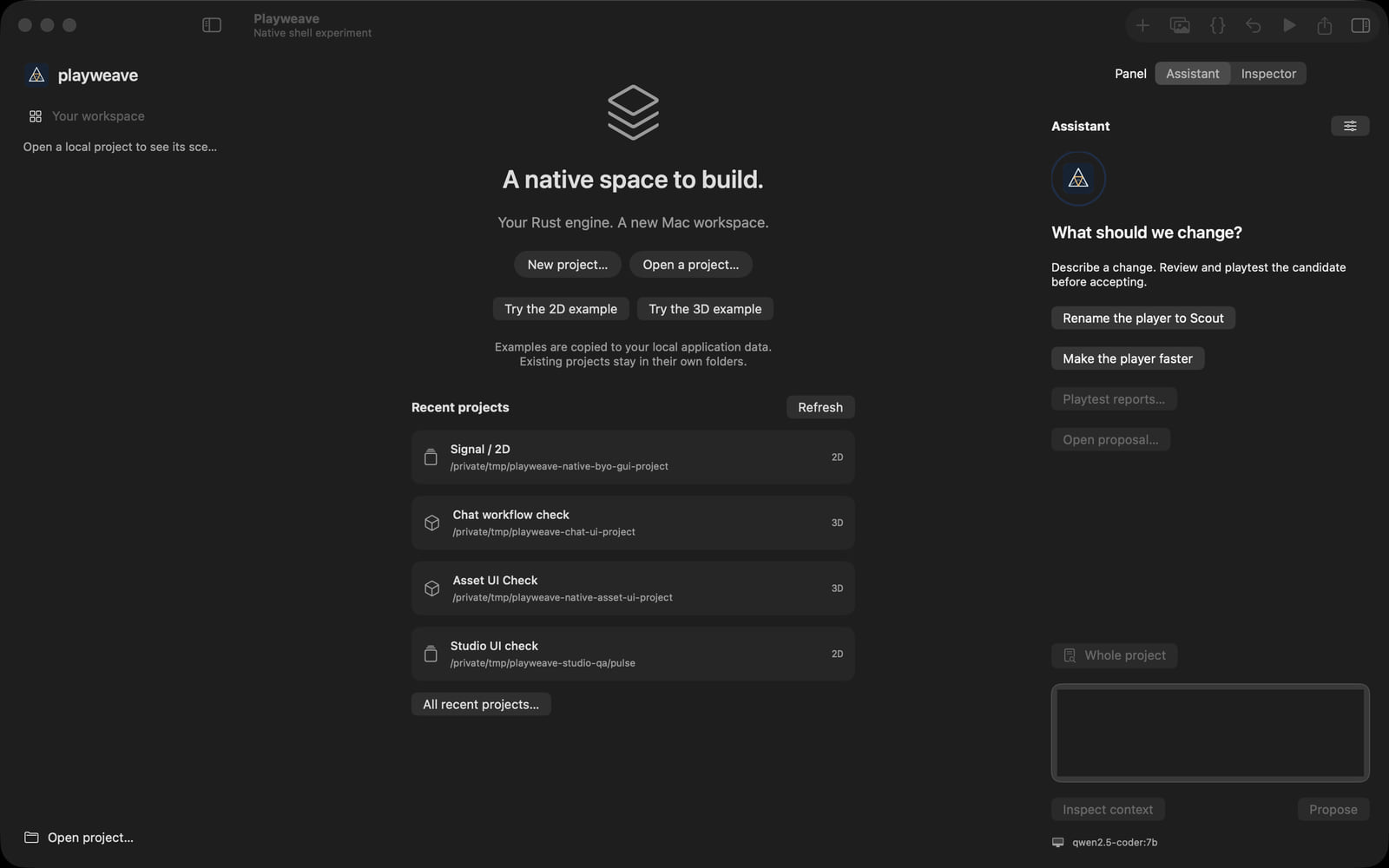Click the Asset UI Check cube icon

[431, 589]
